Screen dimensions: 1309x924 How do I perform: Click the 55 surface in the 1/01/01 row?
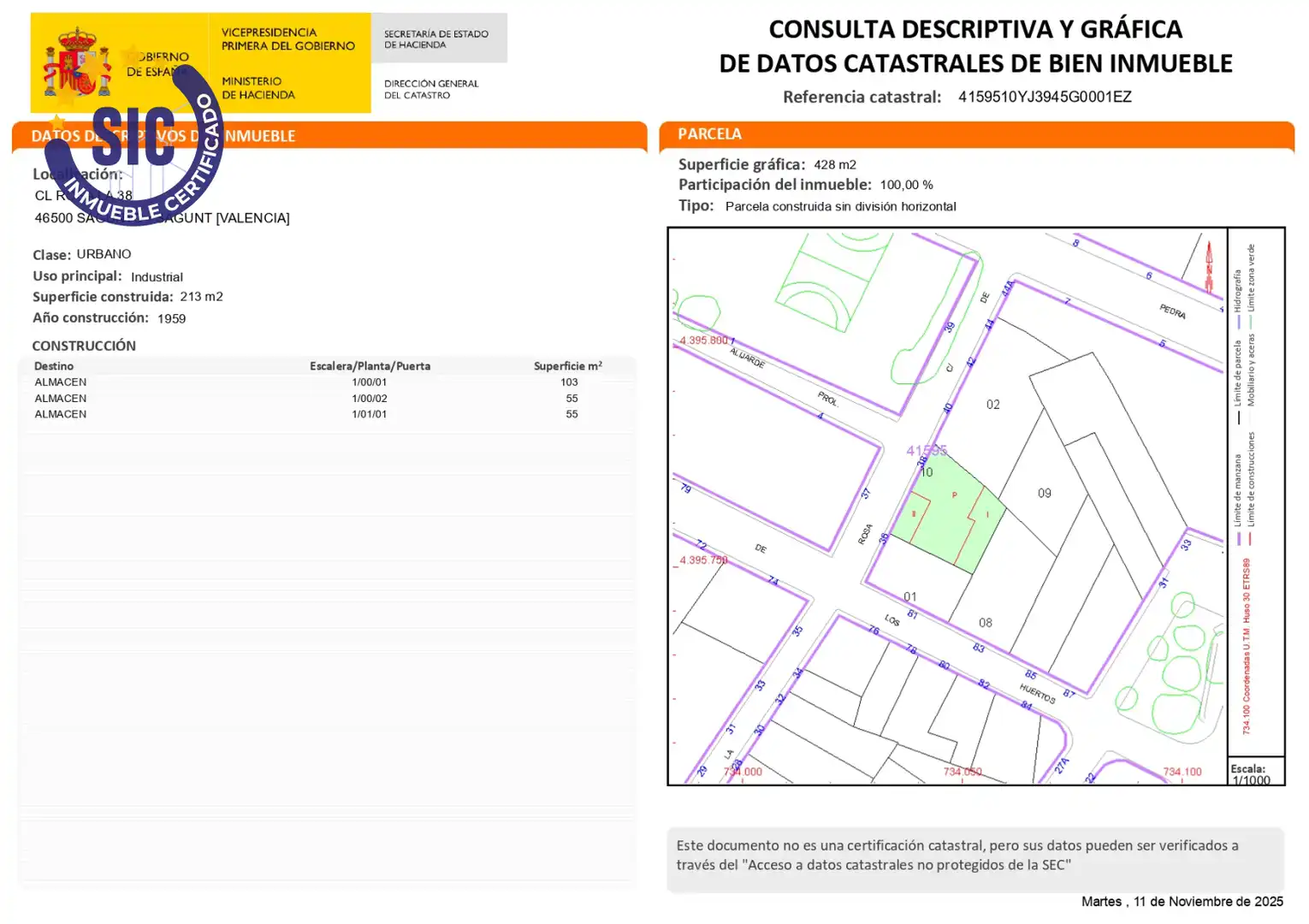(572, 414)
